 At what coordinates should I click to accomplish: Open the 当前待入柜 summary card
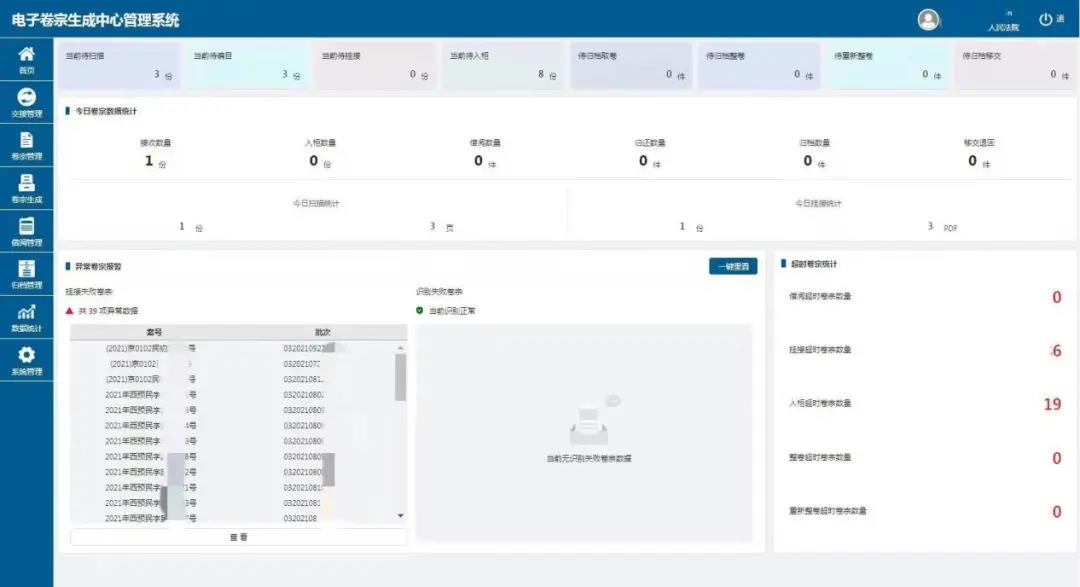coord(503,65)
